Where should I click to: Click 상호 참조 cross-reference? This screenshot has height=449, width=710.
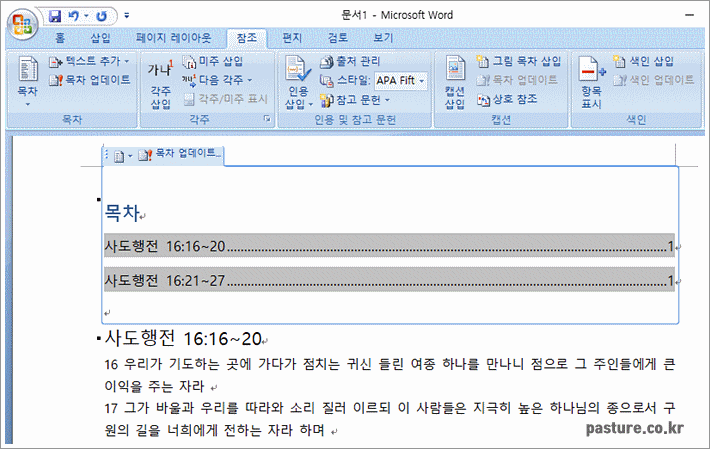[x=507, y=99]
